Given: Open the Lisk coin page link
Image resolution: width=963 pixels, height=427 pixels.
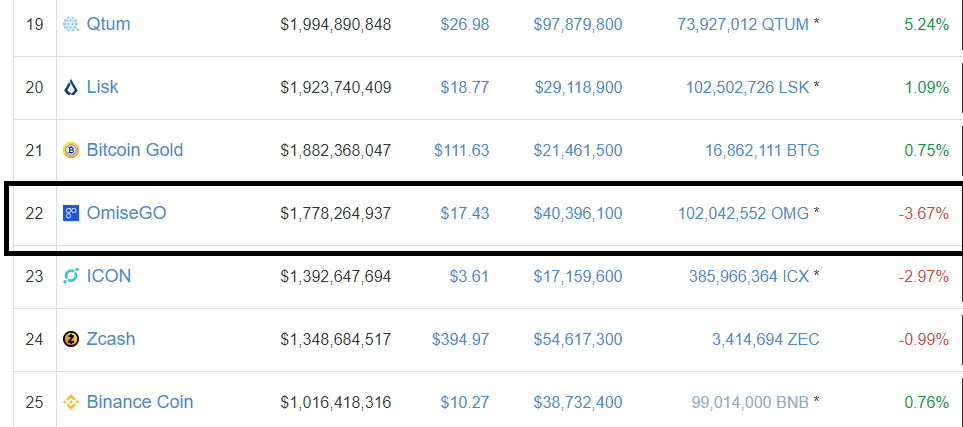Looking at the screenshot, I should pyautogui.click(x=103, y=87).
